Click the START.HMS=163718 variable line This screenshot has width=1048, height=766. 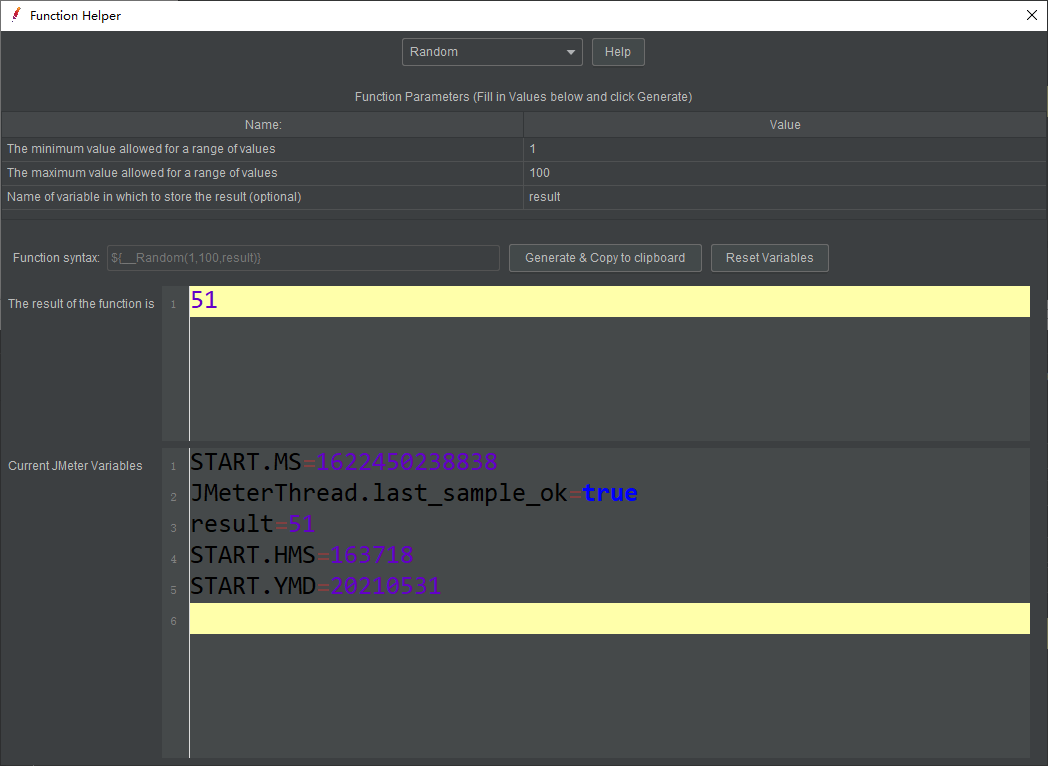pos(301,555)
